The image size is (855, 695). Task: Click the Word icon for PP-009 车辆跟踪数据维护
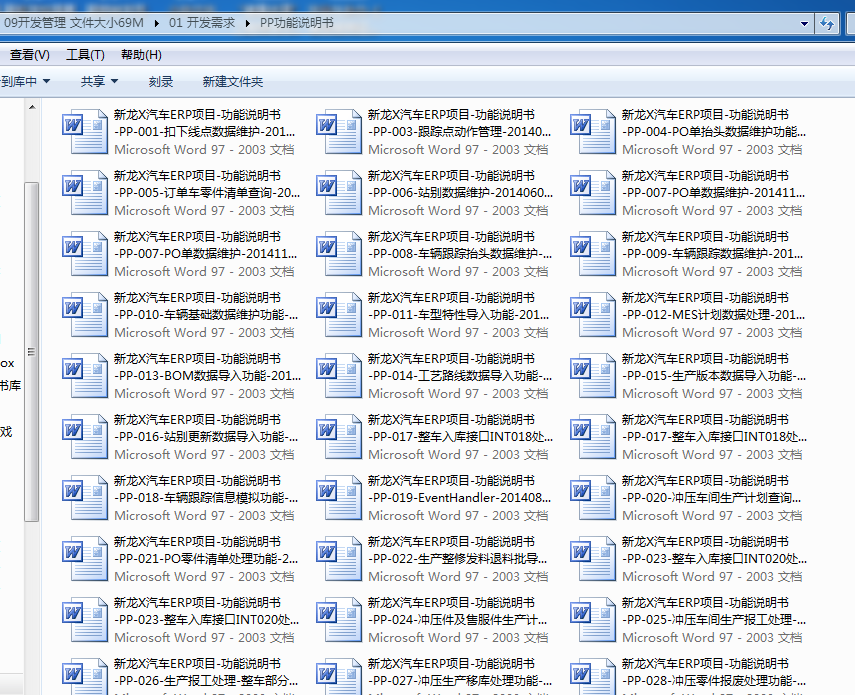coord(593,254)
